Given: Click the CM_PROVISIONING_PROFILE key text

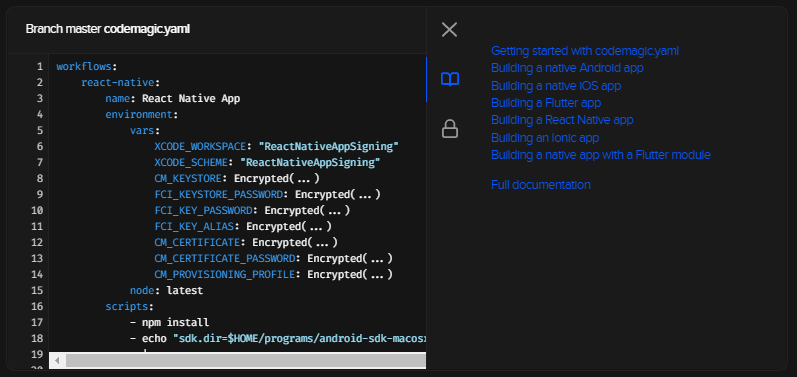Looking at the screenshot, I should coord(225,274).
